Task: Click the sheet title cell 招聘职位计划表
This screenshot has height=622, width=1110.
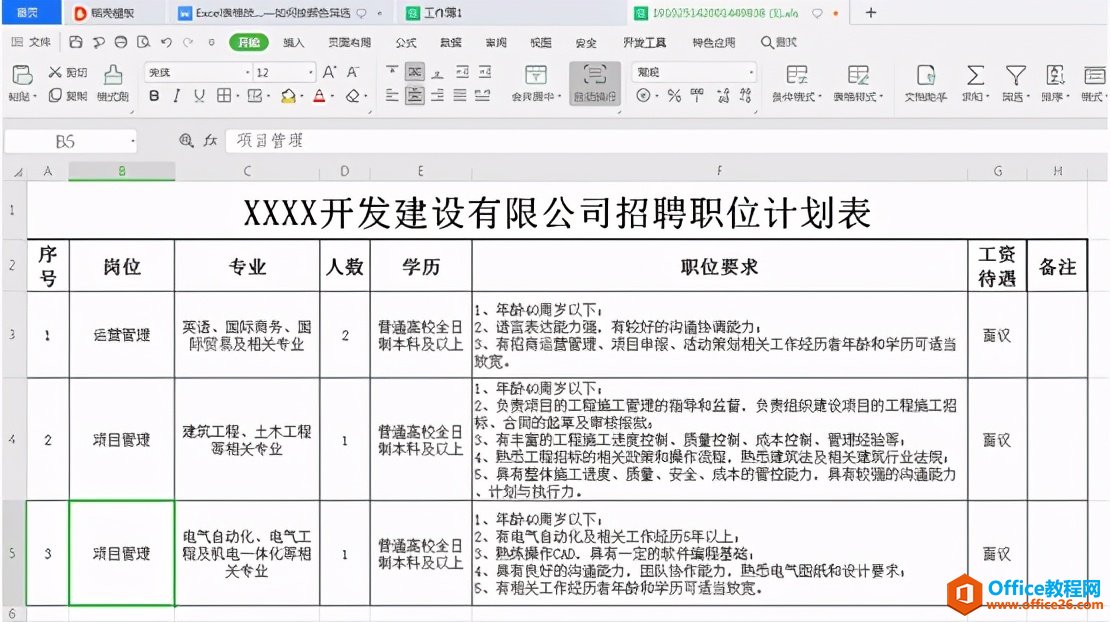Action: click(x=557, y=212)
